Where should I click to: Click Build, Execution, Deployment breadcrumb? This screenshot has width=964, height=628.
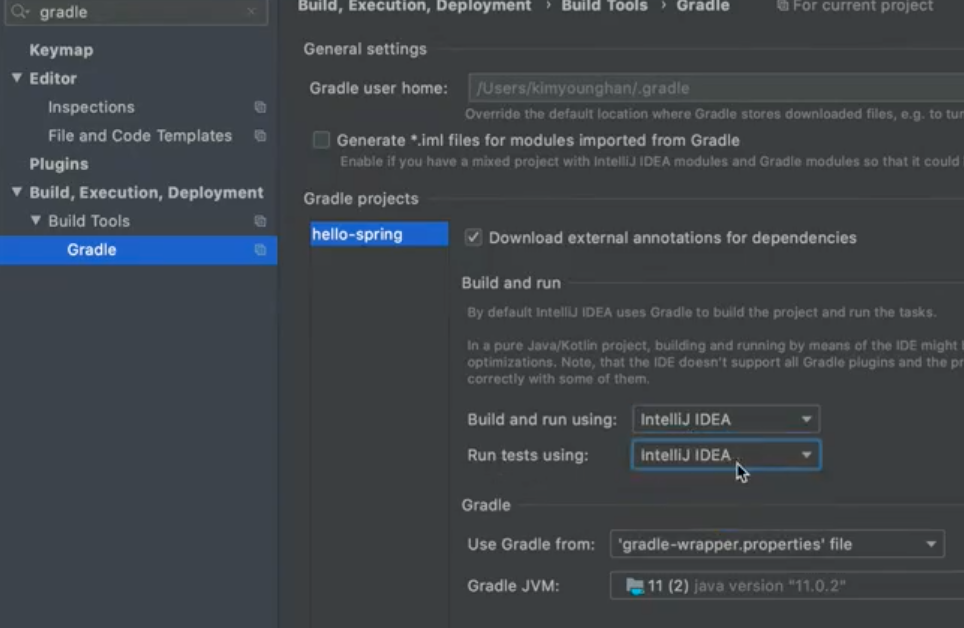[x=414, y=6]
